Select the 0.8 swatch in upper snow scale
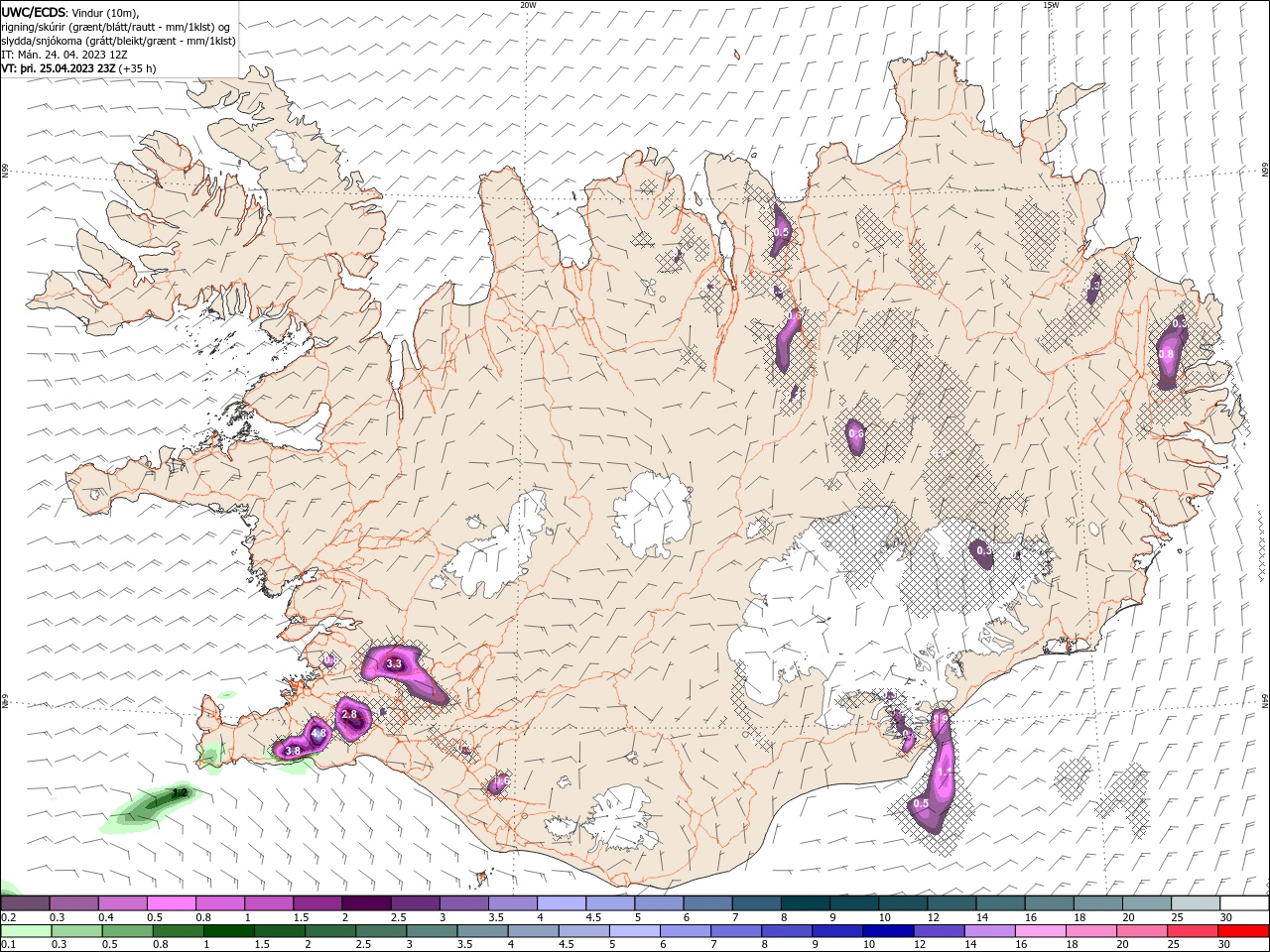Image resolution: width=1270 pixels, height=952 pixels. click(x=219, y=903)
